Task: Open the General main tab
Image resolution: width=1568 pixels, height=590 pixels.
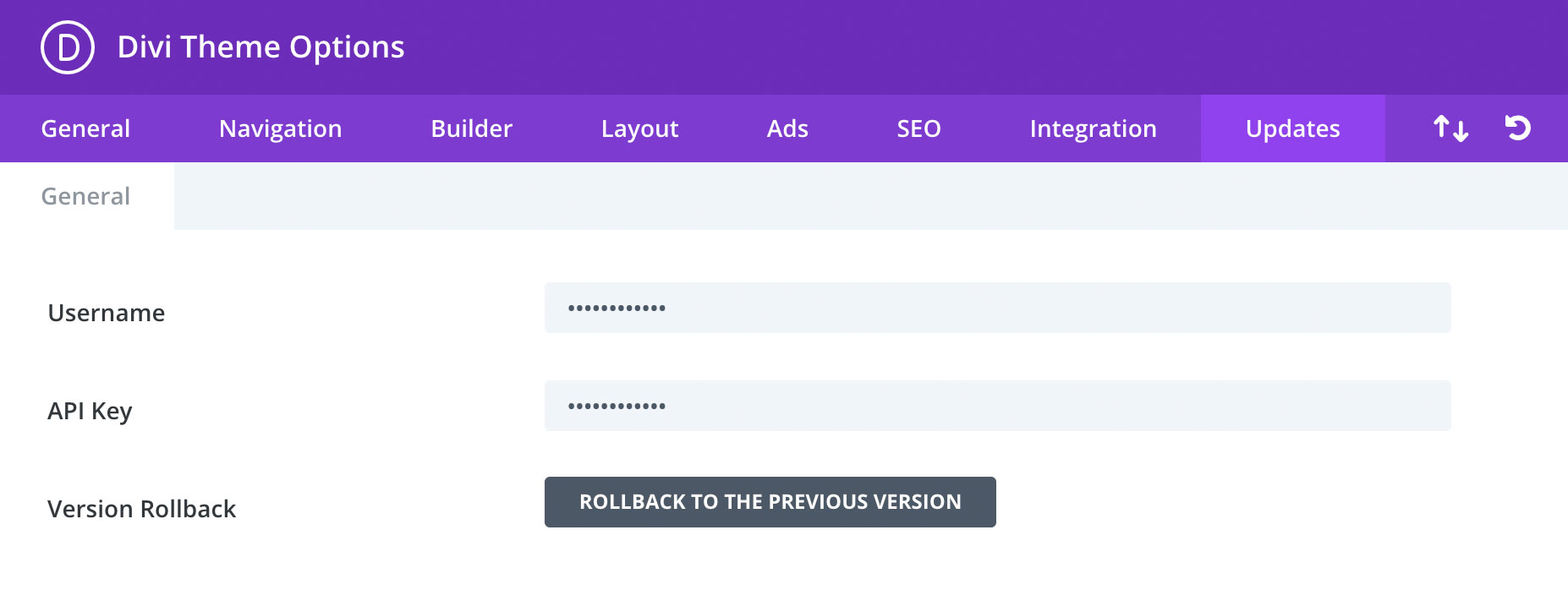Action: [85, 128]
